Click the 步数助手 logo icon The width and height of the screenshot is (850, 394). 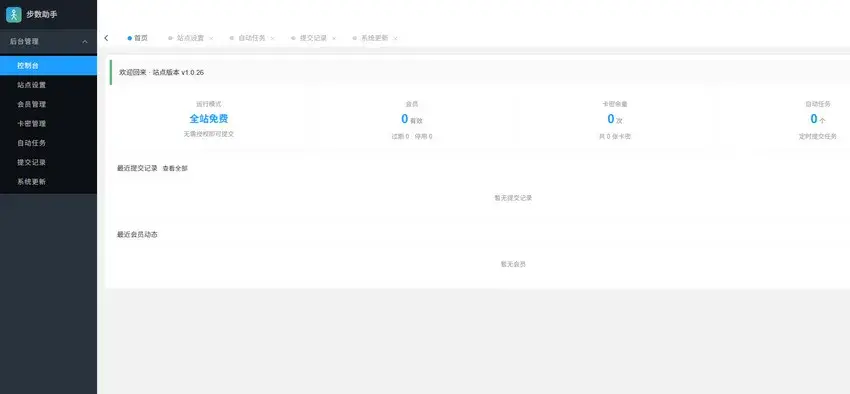coord(14,15)
